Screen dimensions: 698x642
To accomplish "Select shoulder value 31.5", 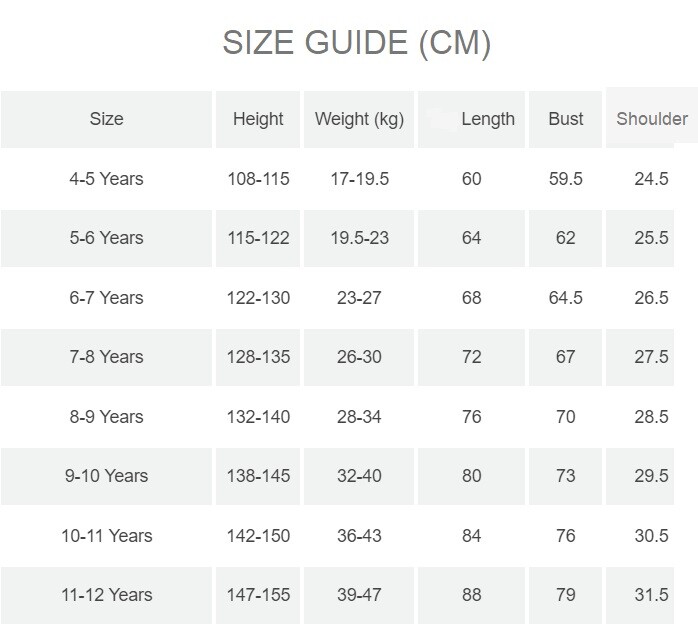I will pos(651,595).
